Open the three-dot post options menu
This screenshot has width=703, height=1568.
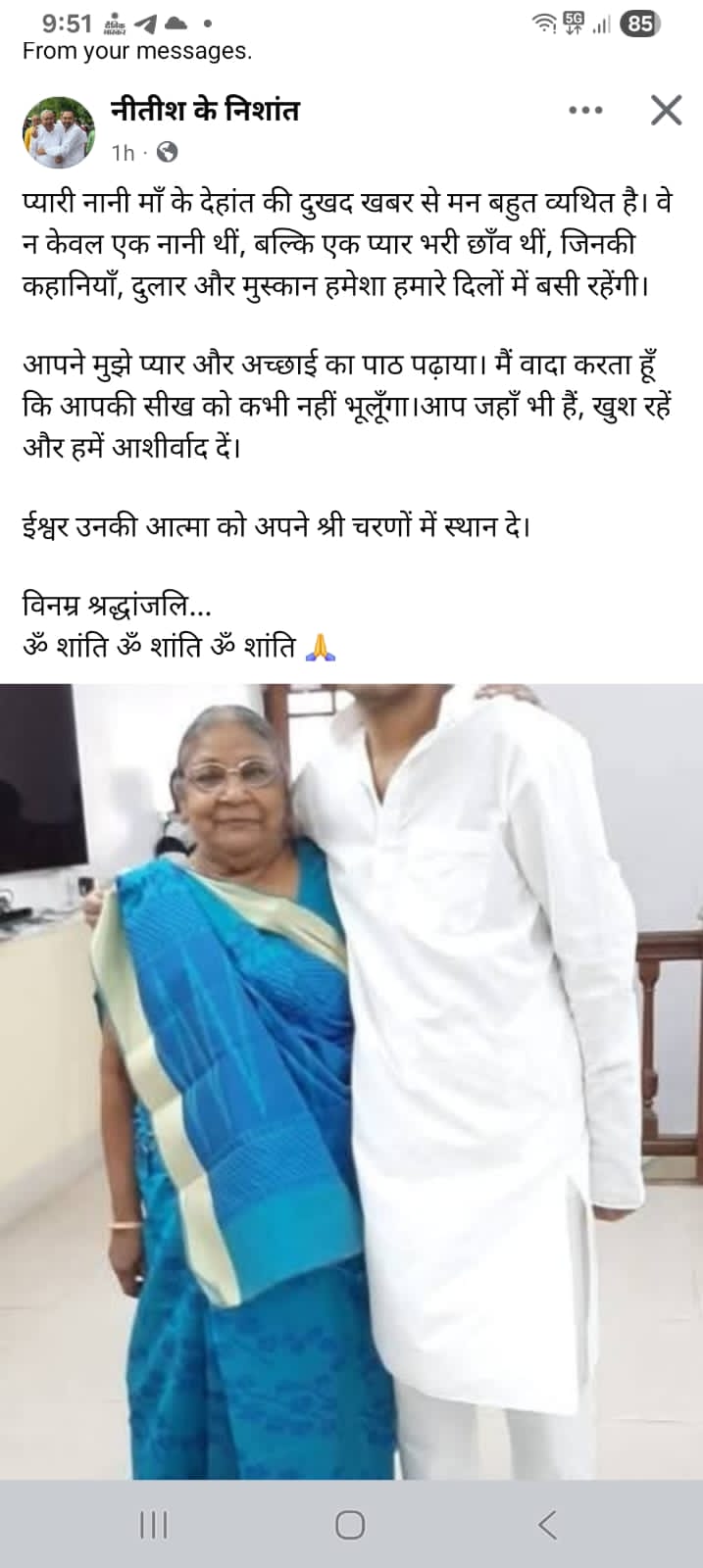tap(585, 110)
